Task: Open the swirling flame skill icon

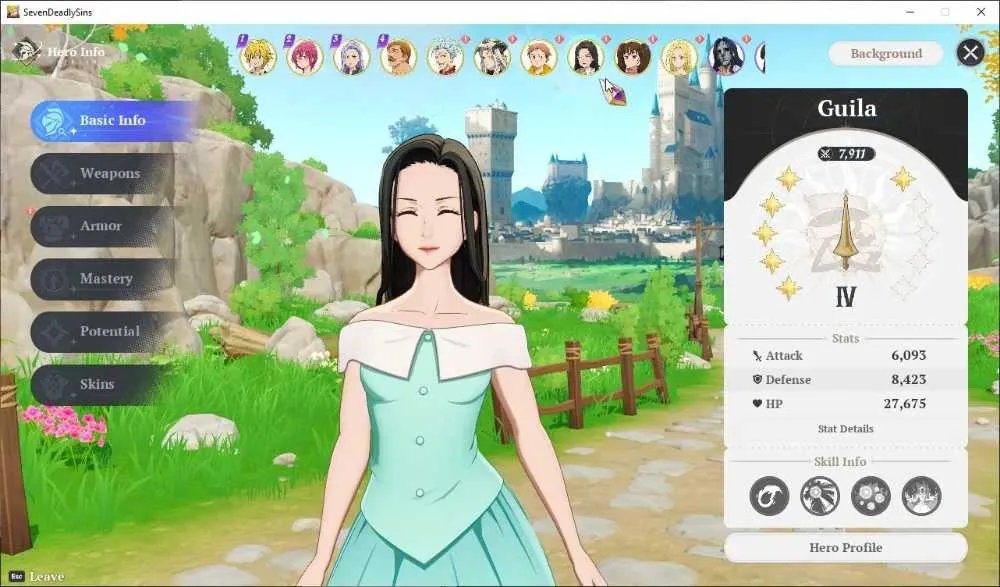Action: pyautogui.click(x=769, y=496)
